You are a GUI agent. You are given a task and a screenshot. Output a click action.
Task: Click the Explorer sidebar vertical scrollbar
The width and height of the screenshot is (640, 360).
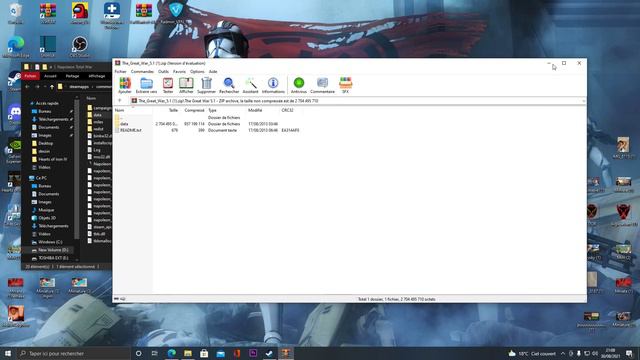coord(77,169)
